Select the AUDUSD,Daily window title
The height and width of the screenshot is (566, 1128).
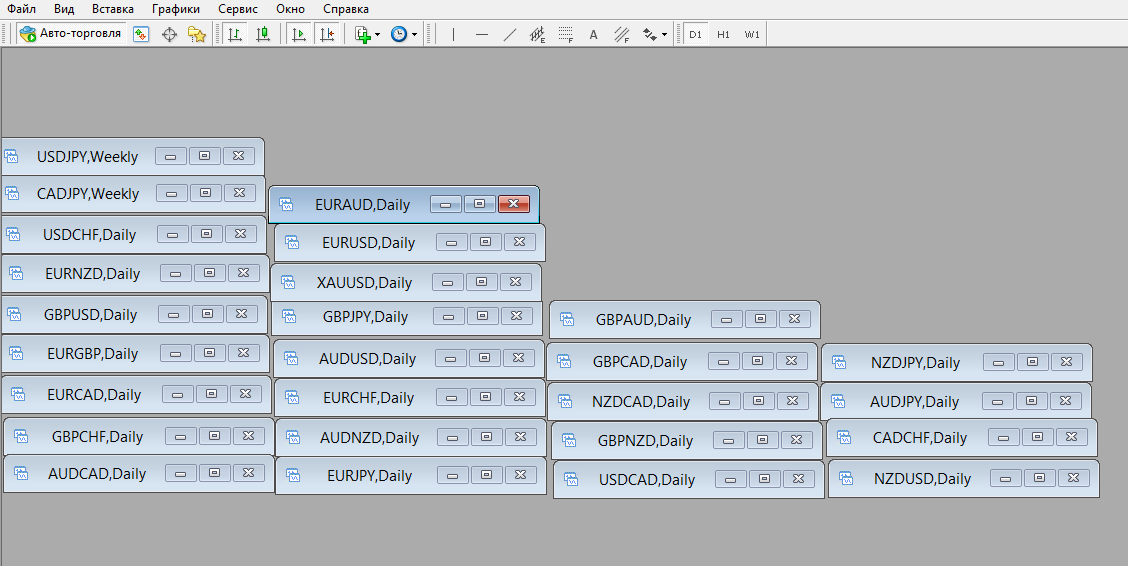pyautogui.click(x=368, y=358)
